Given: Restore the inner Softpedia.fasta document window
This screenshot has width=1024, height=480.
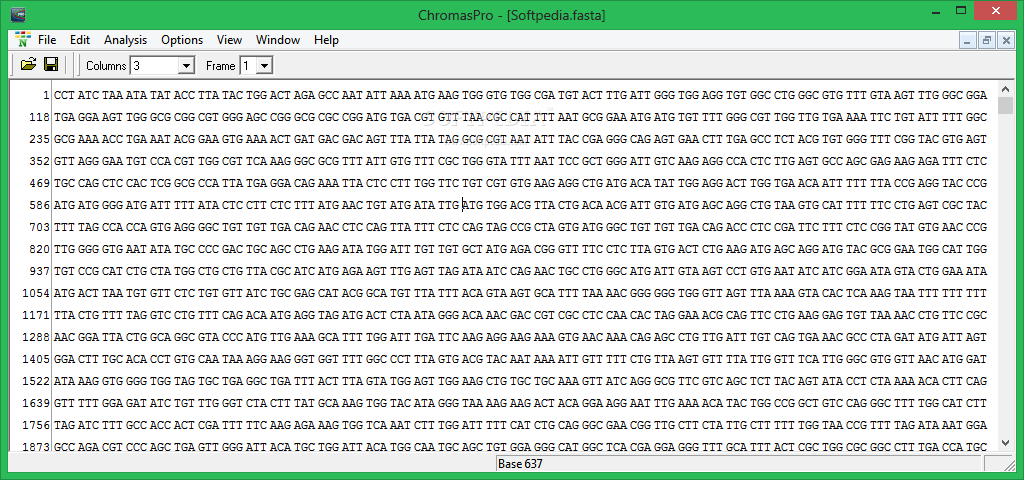Looking at the screenshot, I should 987,40.
